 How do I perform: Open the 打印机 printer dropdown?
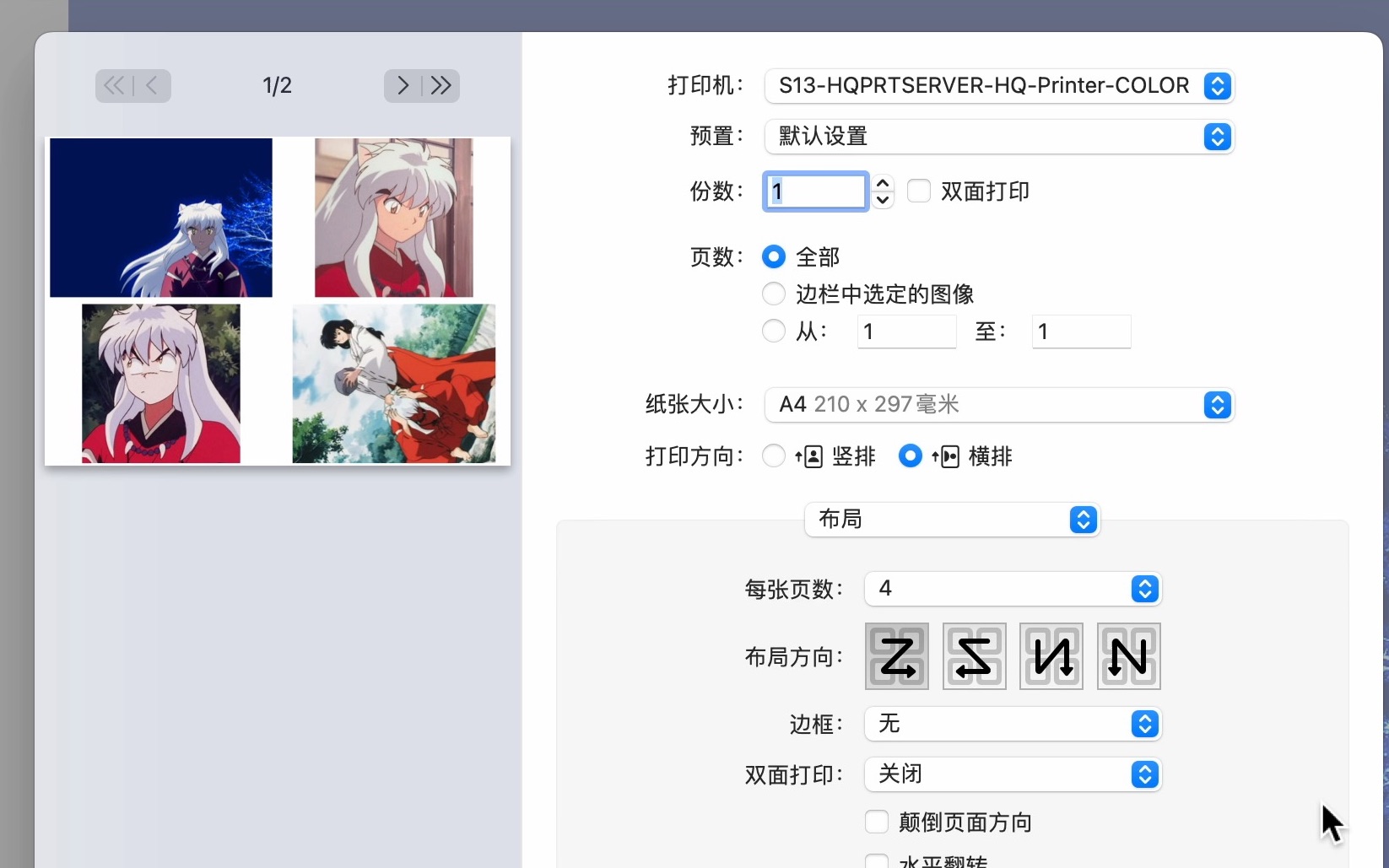tap(999, 86)
